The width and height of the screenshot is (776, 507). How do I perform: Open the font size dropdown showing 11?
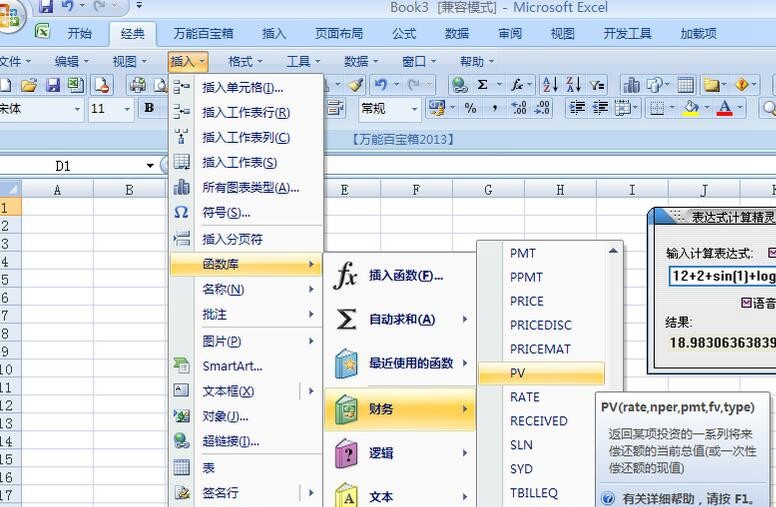click(x=127, y=108)
